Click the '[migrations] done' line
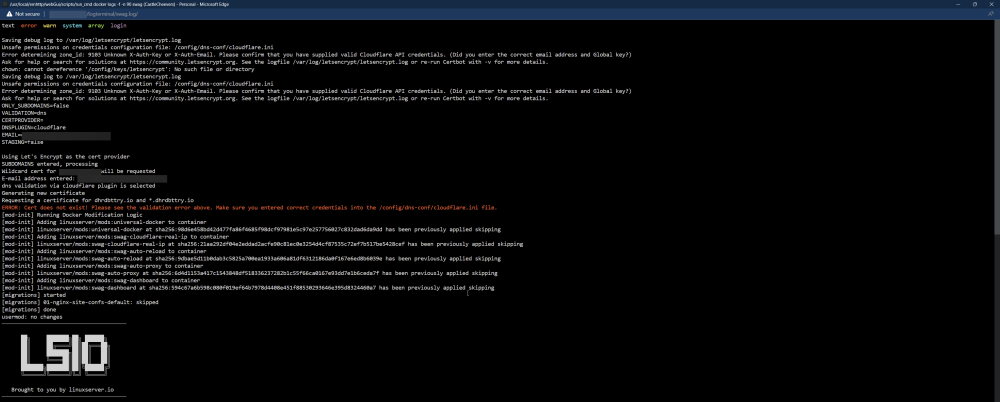The height and width of the screenshot is (402, 1000). click(29, 309)
